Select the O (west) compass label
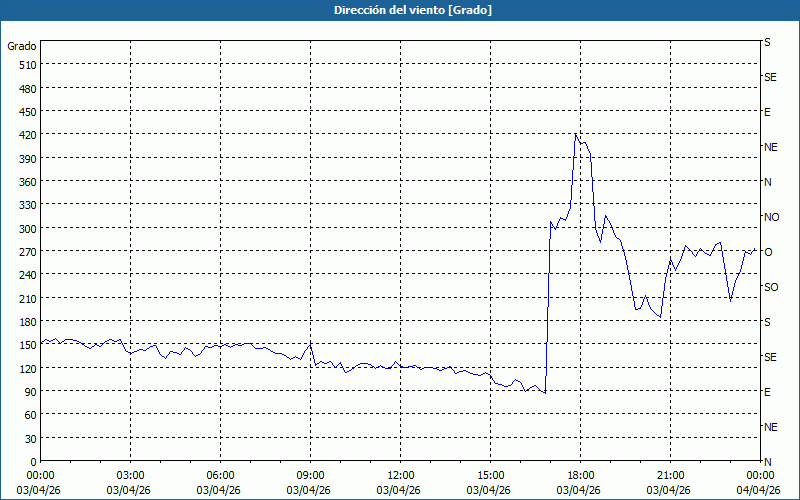Viewport: 800px width, 500px height. click(x=768, y=252)
